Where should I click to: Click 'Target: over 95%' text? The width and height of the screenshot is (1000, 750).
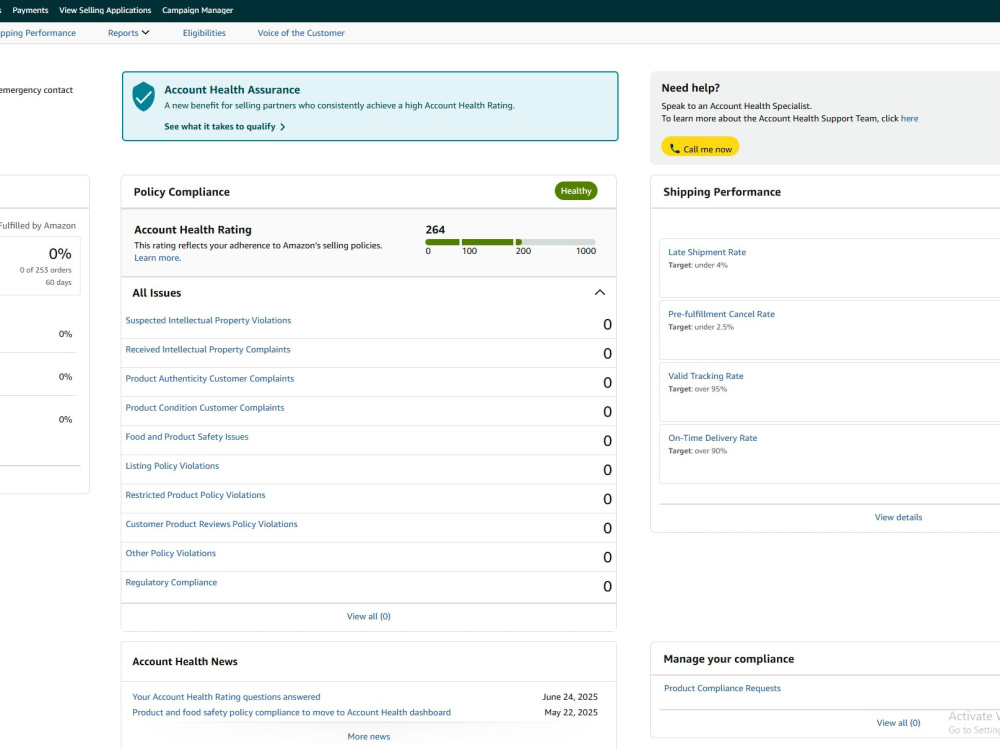point(697,389)
